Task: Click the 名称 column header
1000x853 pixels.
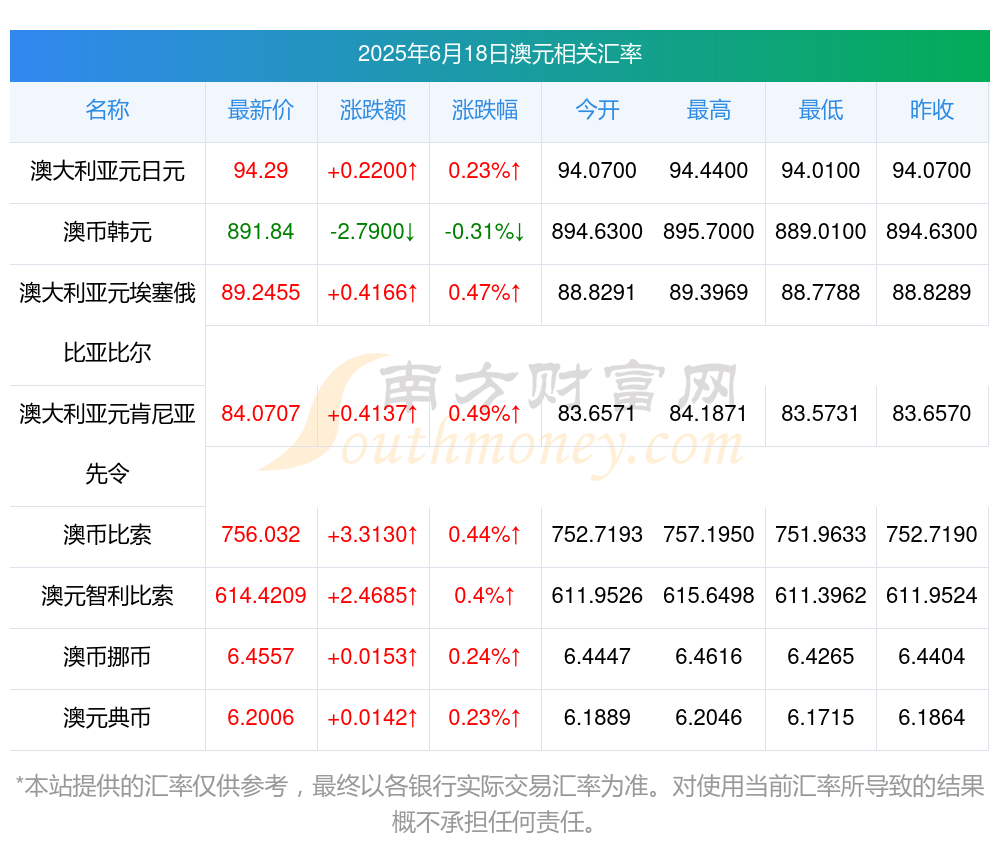Action: pos(107,110)
